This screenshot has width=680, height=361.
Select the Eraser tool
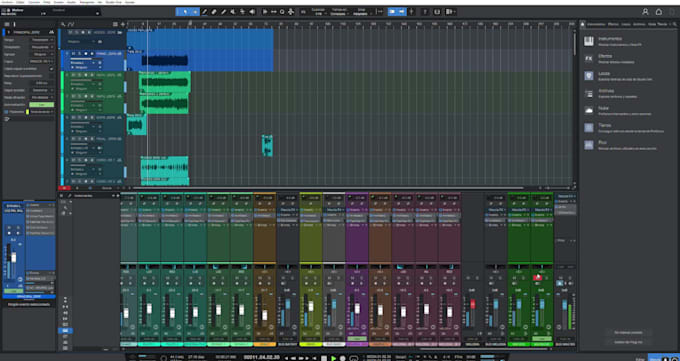214,12
